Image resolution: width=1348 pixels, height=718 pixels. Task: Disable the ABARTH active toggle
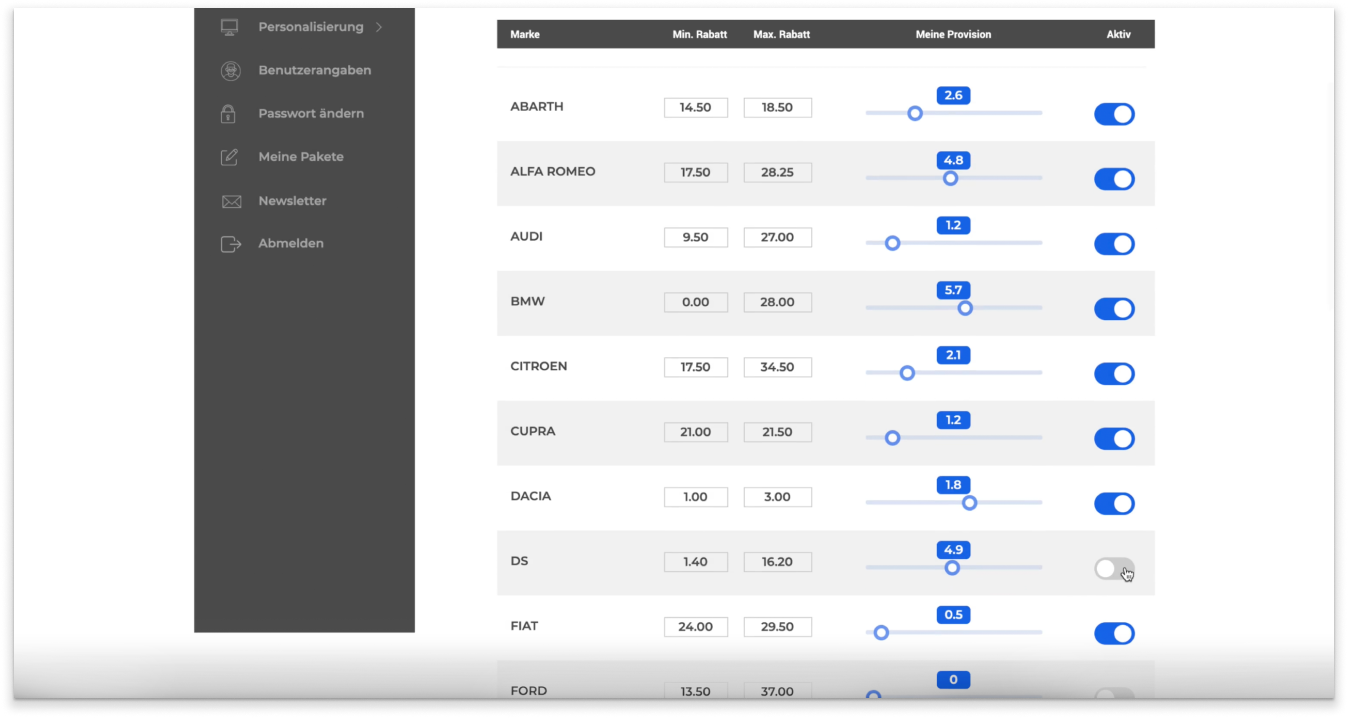1114,114
